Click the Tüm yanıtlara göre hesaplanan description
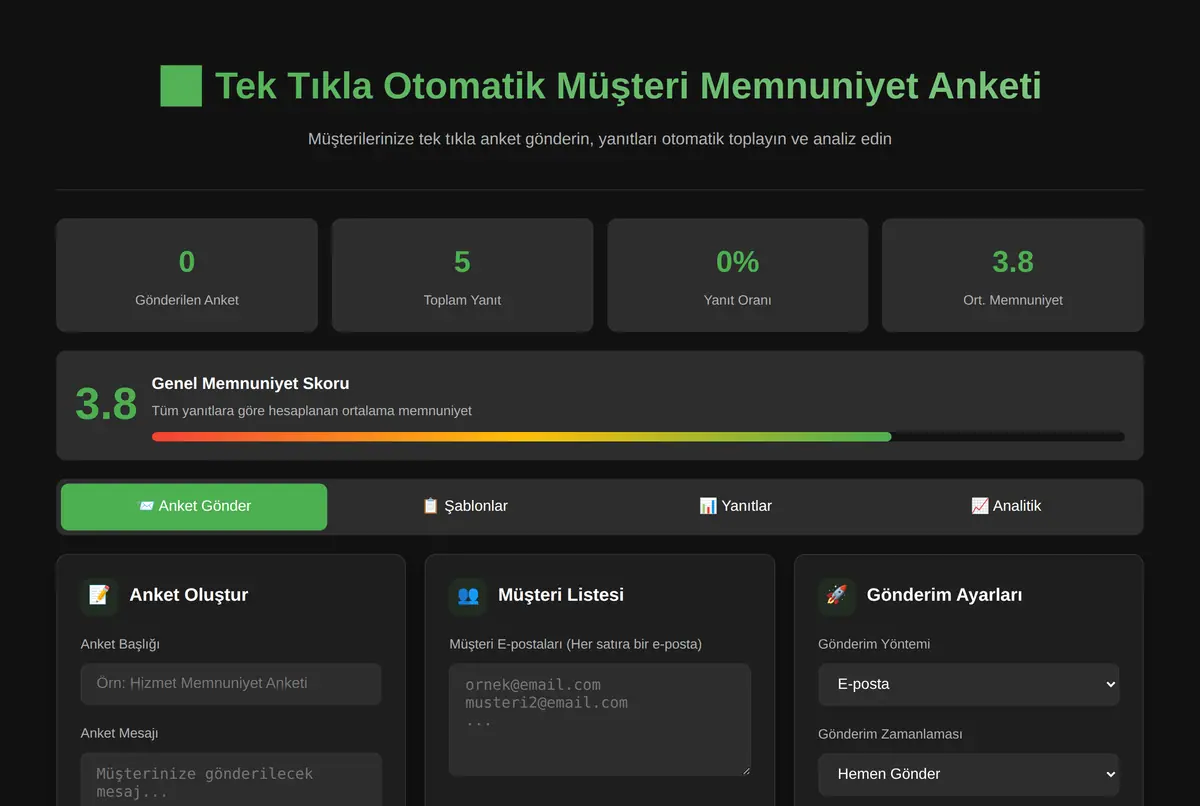Viewport: 1200px width, 806px height. click(312, 411)
